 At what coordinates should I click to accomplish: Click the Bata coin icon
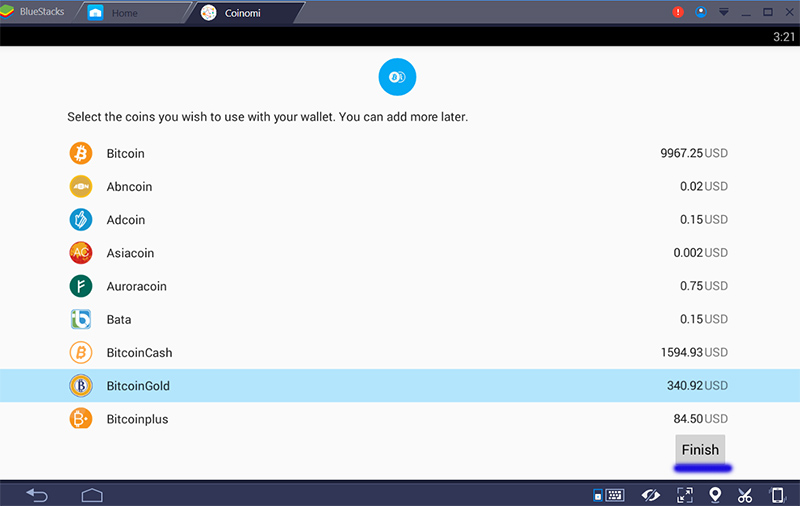click(x=81, y=319)
